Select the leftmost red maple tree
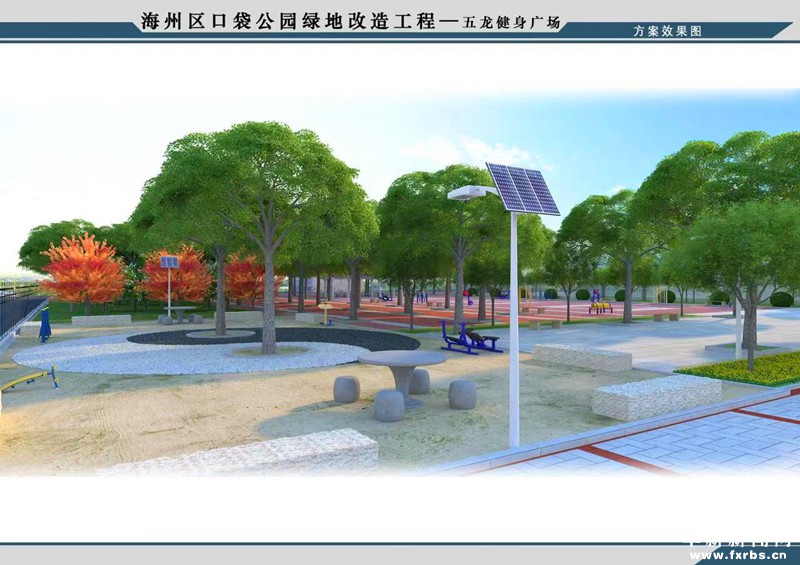 click(x=82, y=270)
